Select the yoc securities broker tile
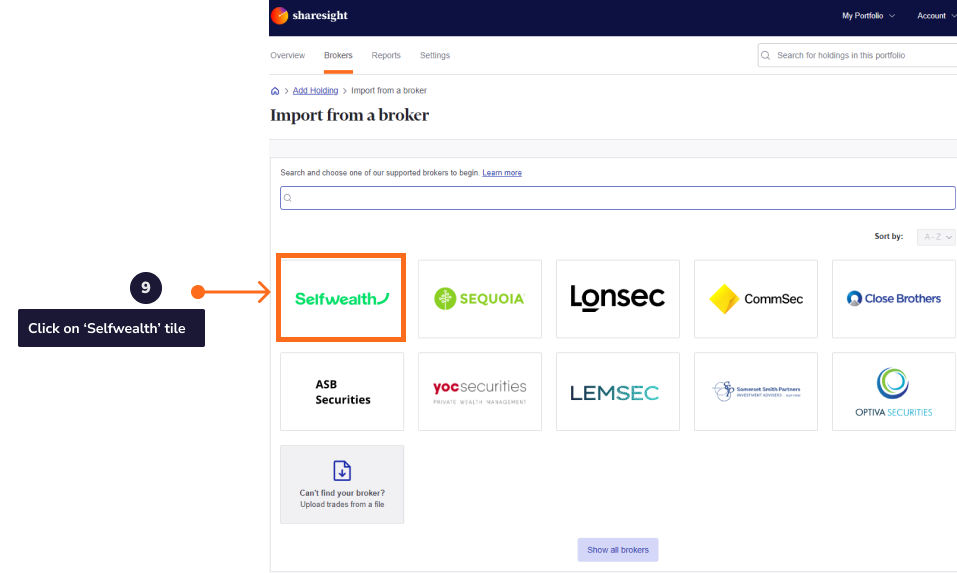 click(x=480, y=392)
